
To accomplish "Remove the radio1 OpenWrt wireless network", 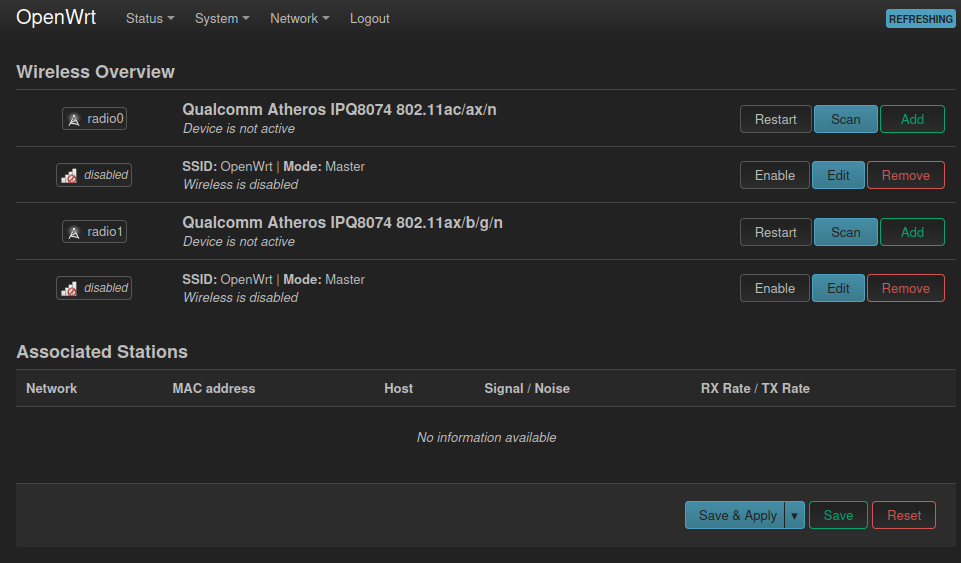I will tap(905, 288).
